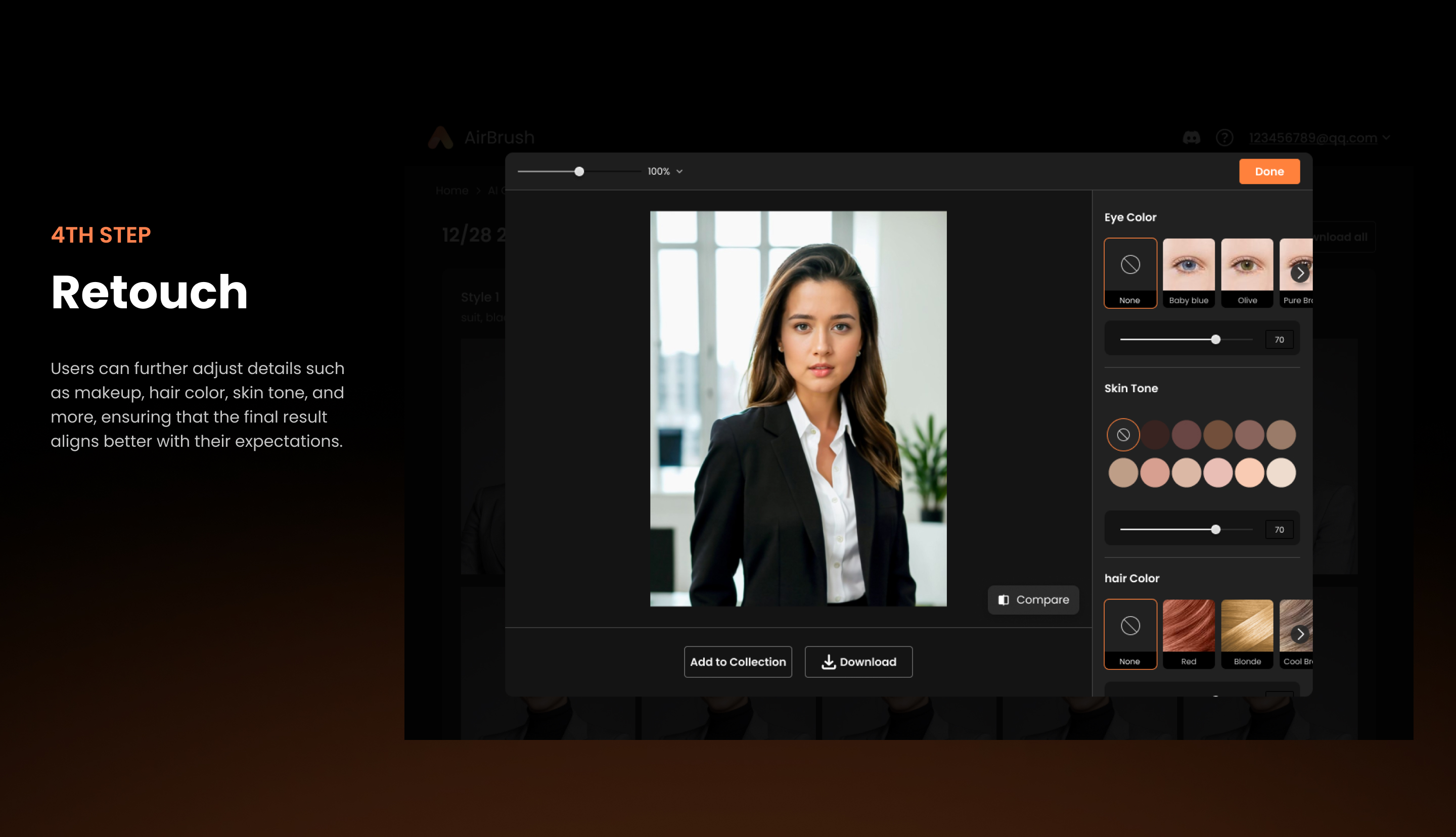The width and height of the screenshot is (1456, 837).
Task: Choose the Blonde hair color
Action: (x=1247, y=633)
